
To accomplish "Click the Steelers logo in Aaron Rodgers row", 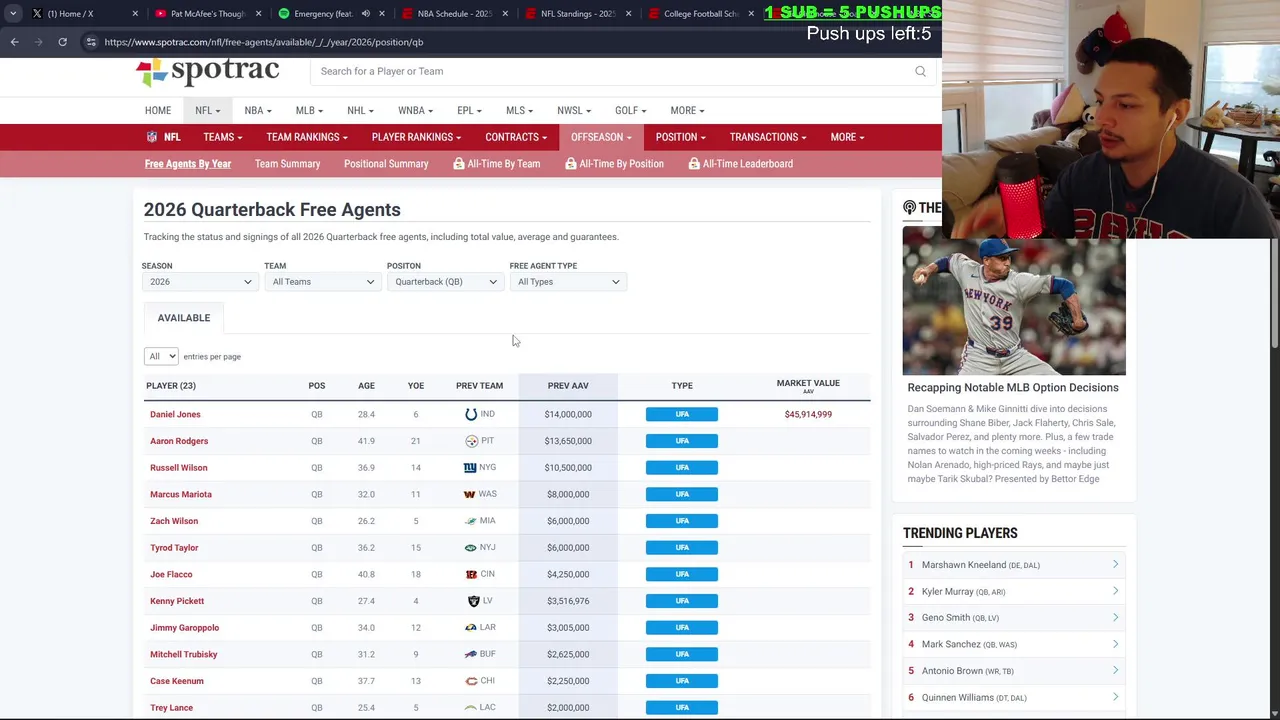I will (x=471, y=441).
